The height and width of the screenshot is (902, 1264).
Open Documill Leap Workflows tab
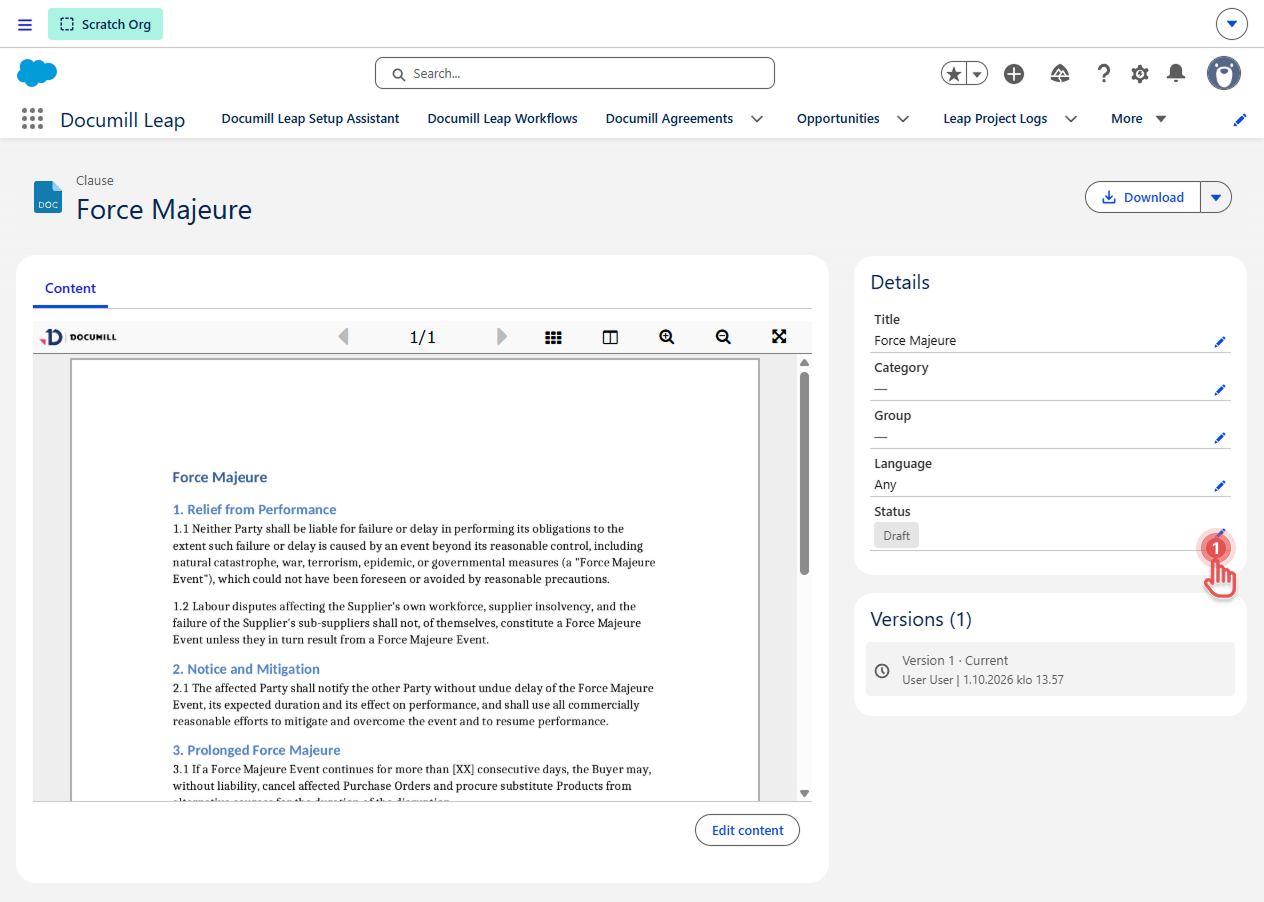pos(502,119)
